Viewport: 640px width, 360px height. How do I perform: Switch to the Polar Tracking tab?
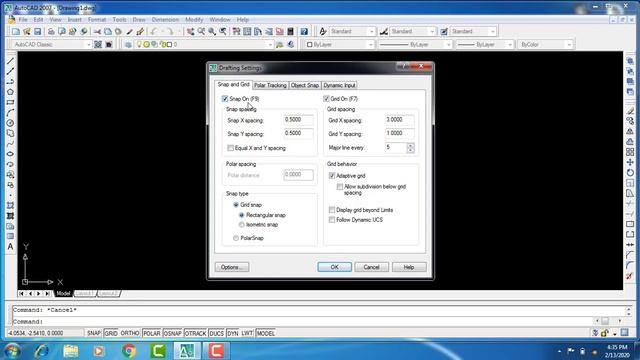point(270,85)
